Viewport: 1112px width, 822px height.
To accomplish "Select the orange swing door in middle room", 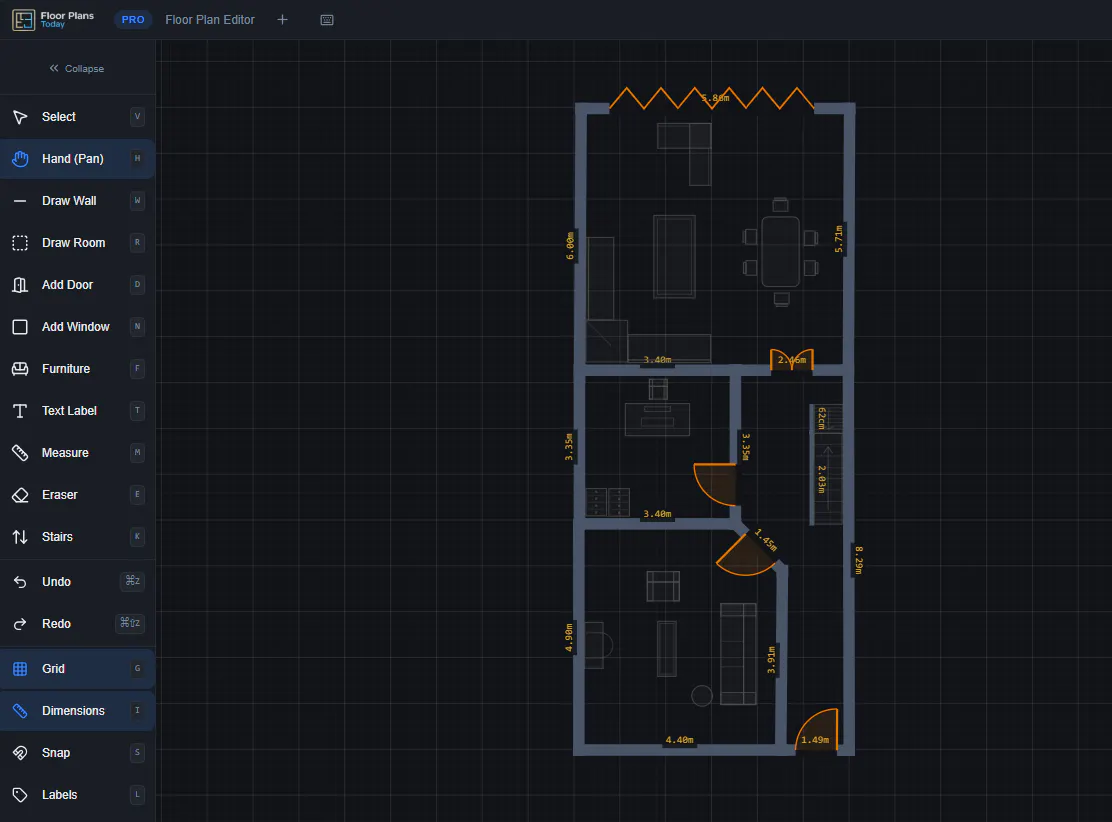I will (x=716, y=484).
